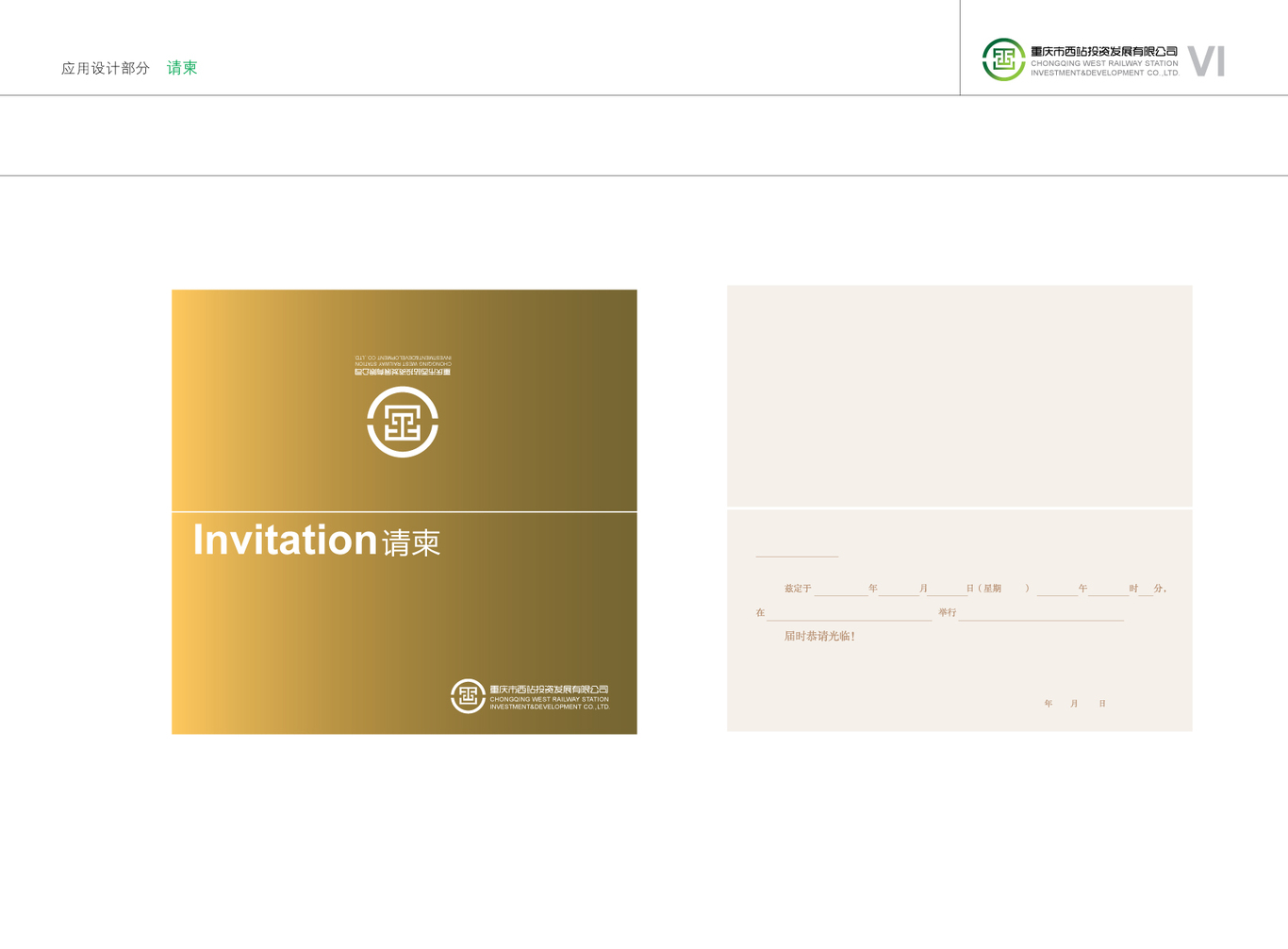Click the "年 月 日" signature date at the card's bottom
Screen dimensions: 1288x949
[1075, 704]
